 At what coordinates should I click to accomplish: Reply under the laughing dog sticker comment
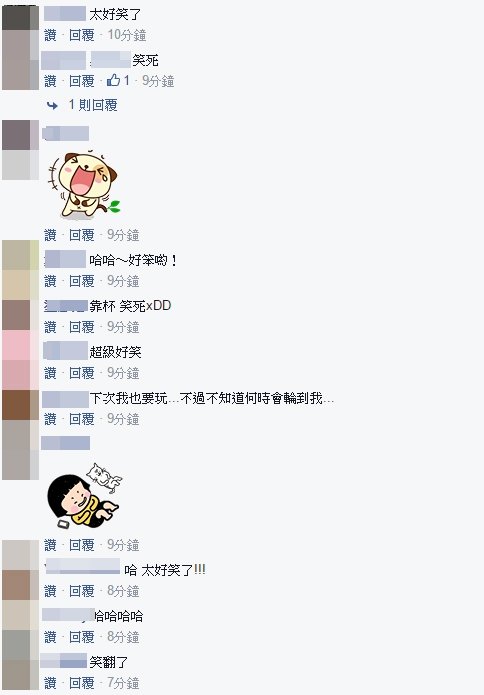click(x=82, y=235)
